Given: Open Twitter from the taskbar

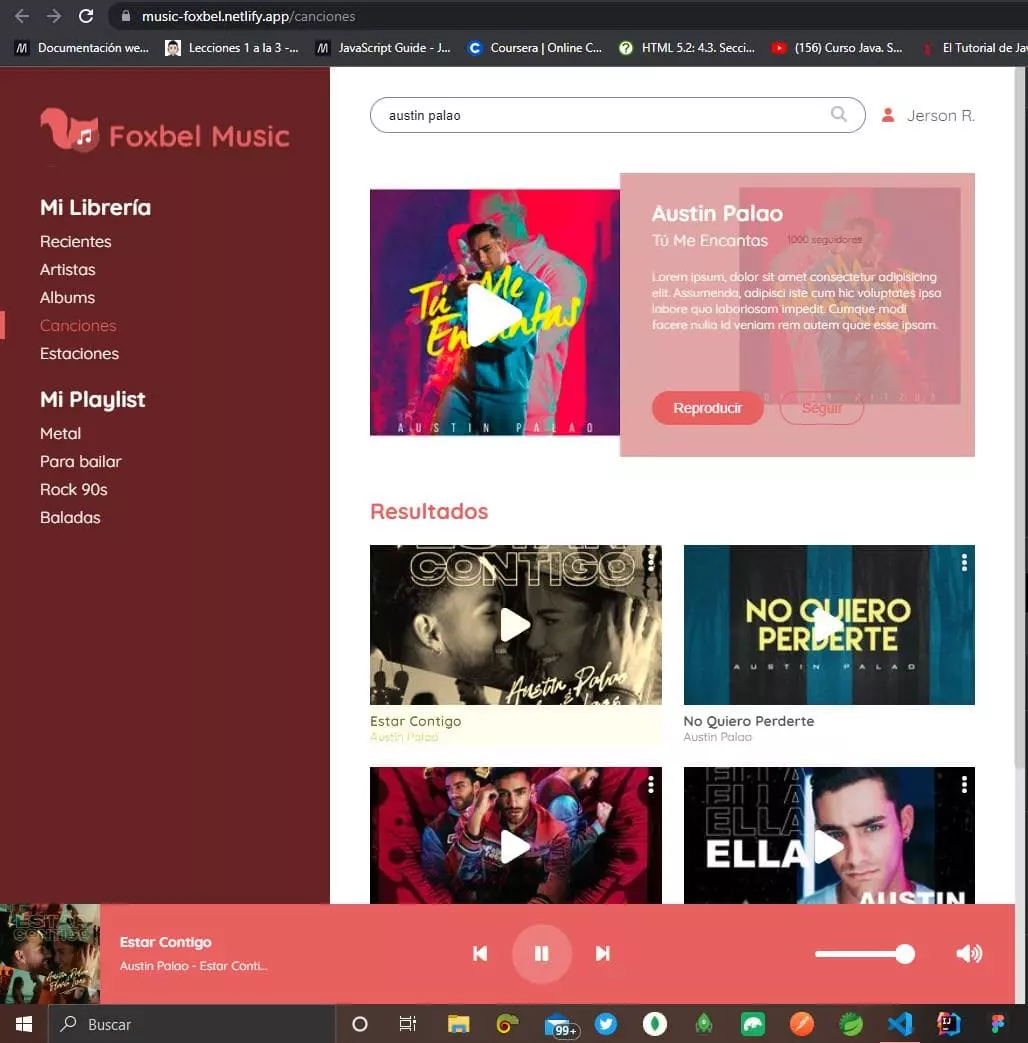Looking at the screenshot, I should tap(605, 1024).
